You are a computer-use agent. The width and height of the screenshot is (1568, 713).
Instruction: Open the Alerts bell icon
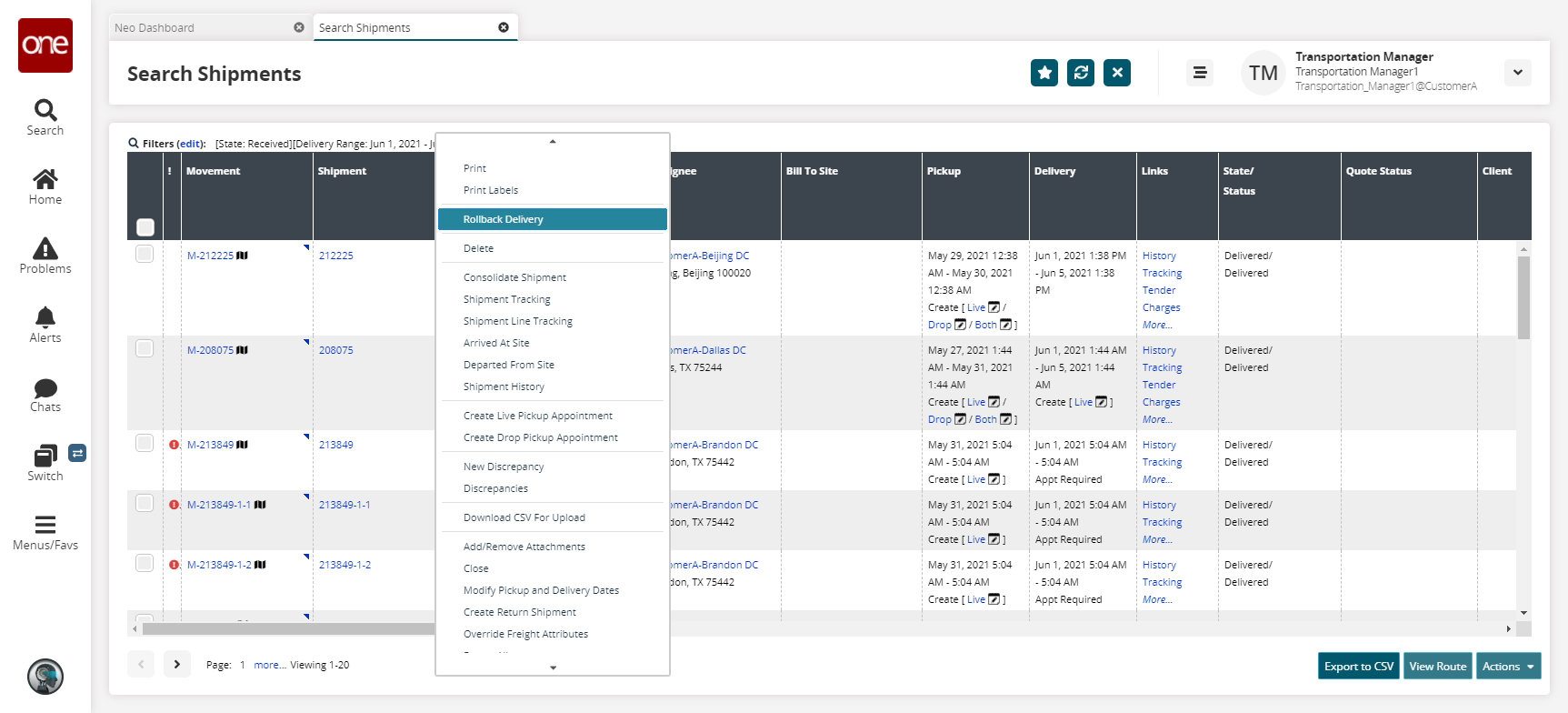point(45,318)
